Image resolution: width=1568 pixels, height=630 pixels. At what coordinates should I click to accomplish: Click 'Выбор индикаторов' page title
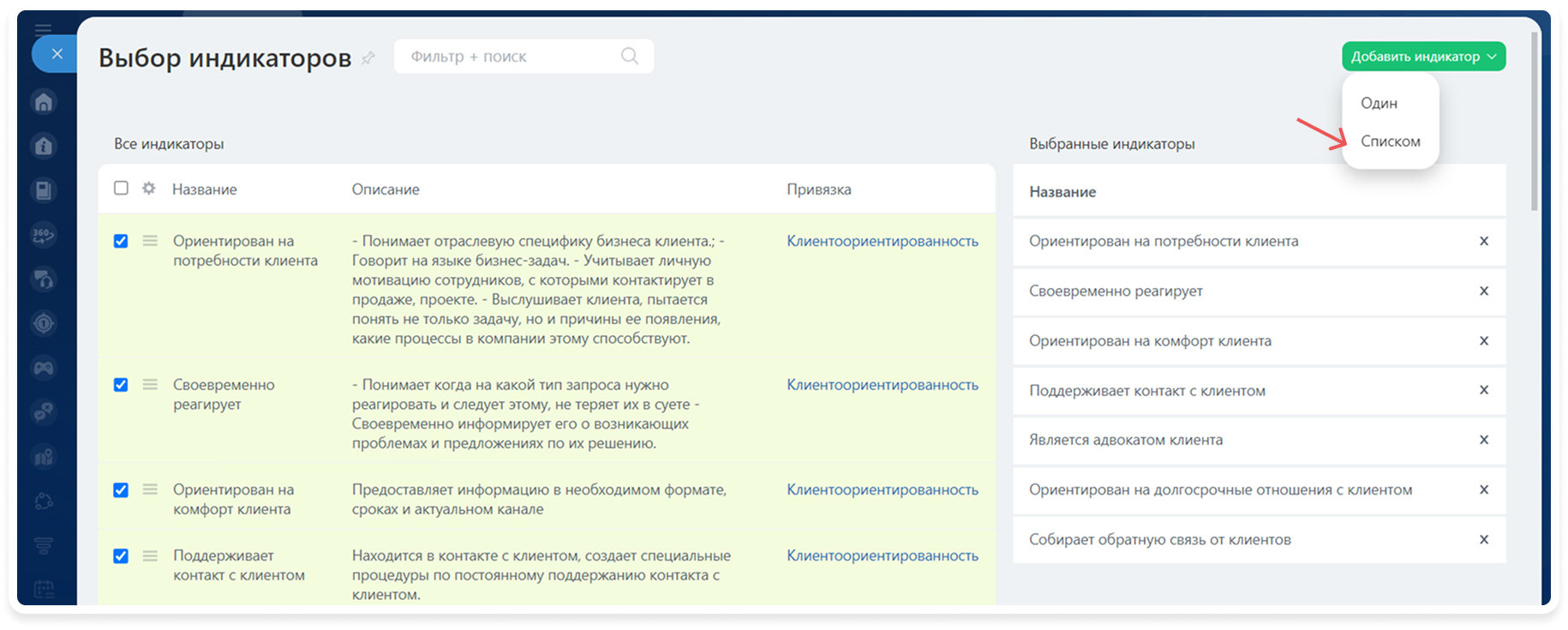(x=224, y=57)
